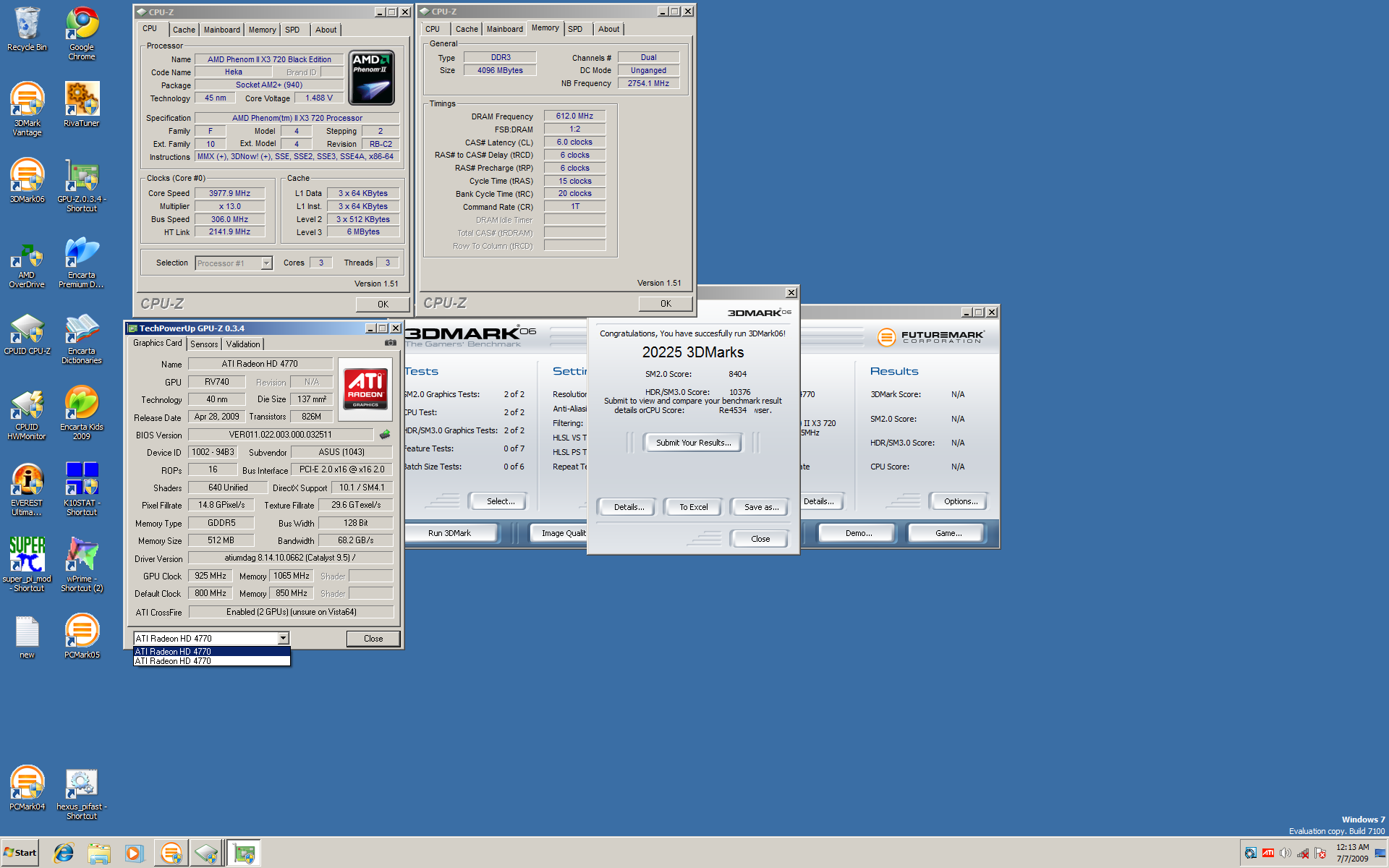Screen dimensions: 1389x868
Task: Open 3DMark06 desktop shortcut
Action: tap(27, 180)
